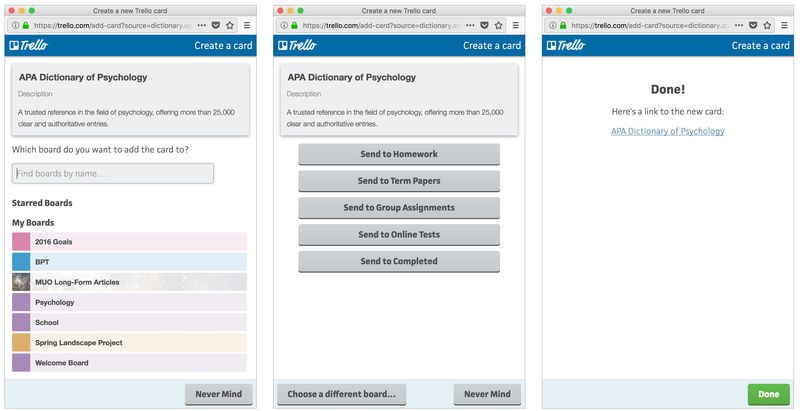Open the APA Dictionary of Psychology link

click(x=667, y=131)
